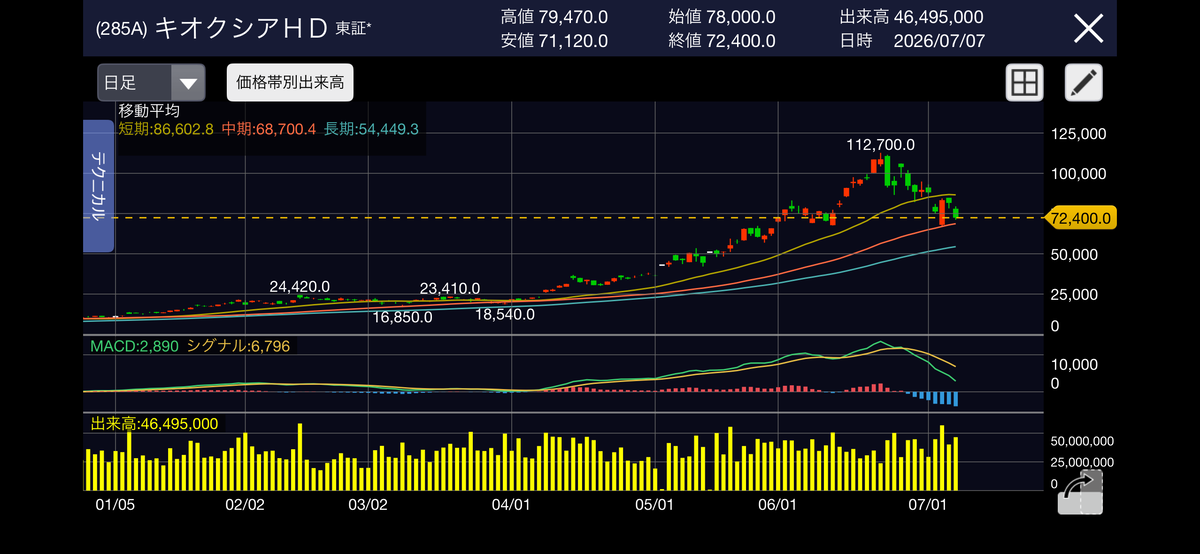Click the 06/01 date axis marker
Viewport: 1200px width, 554px height.
pyautogui.click(x=778, y=504)
